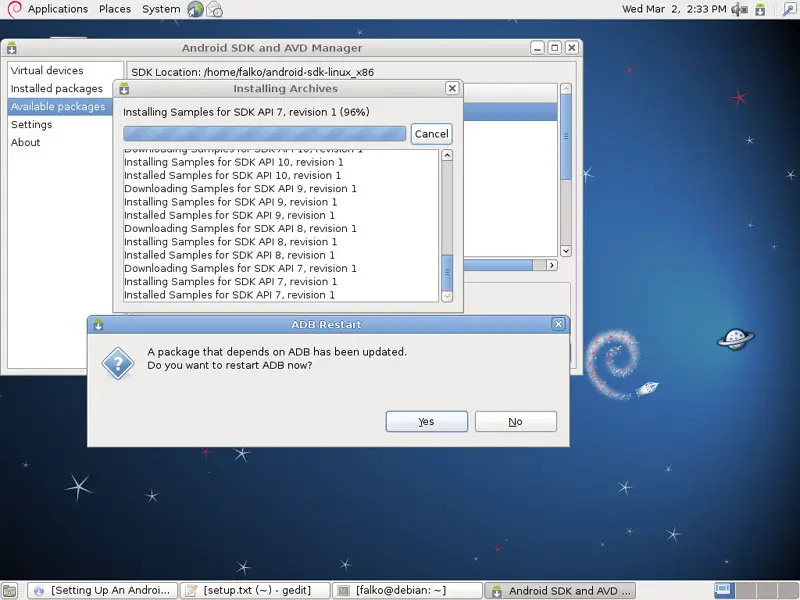Maximize the Android SDK Manager window
Screen dimensions: 800x600
(x=555, y=48)
